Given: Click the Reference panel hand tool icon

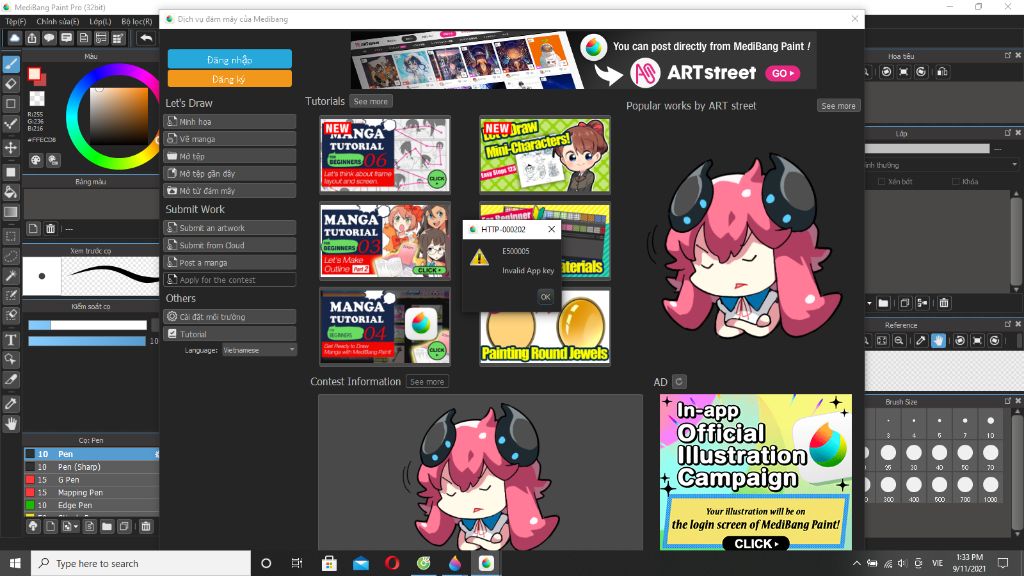Looking at the screenshot, I should point(938,340).
